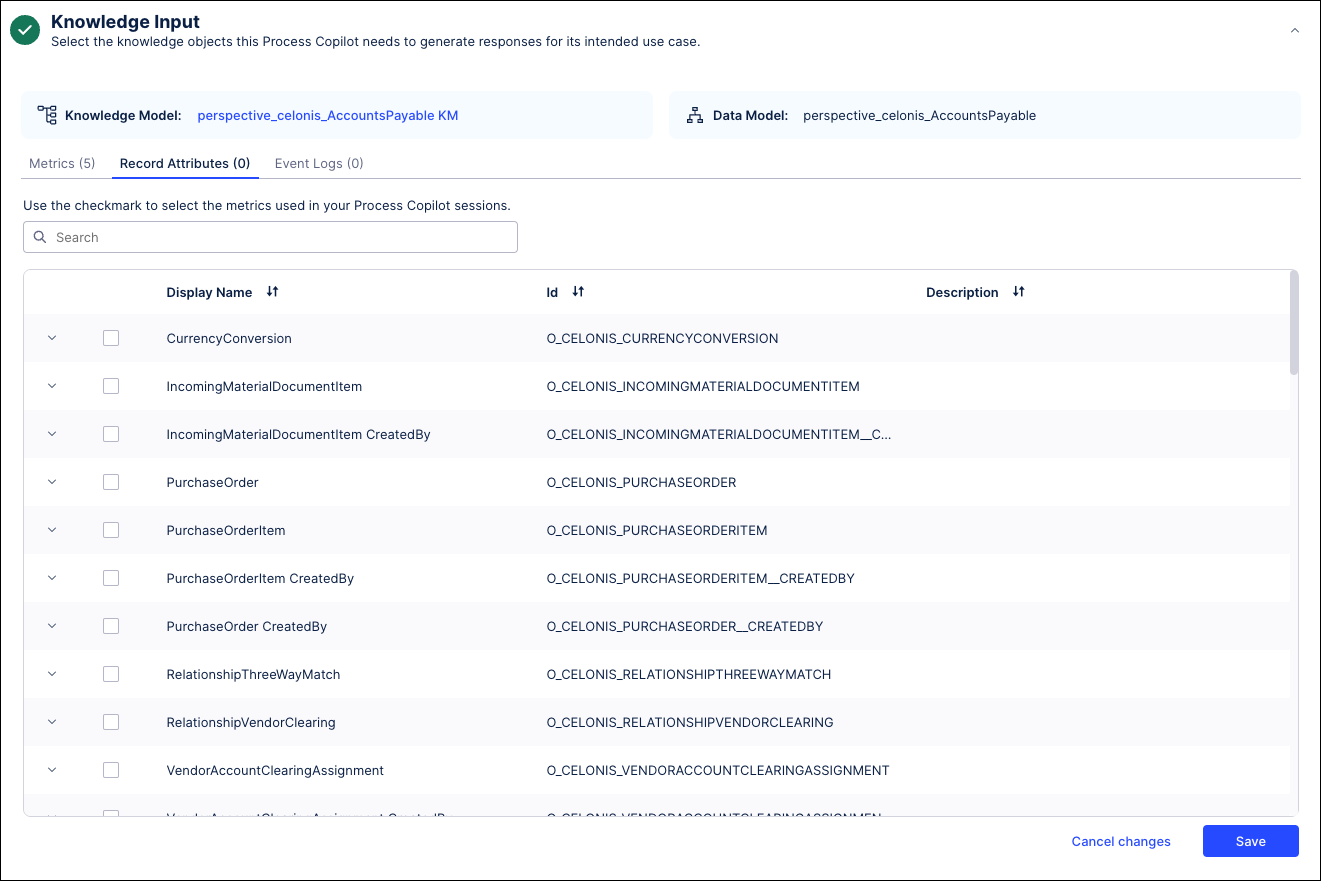This screenshot has height=881, width=1321.
Task: Click the Data Model structure icon
Action: tap(695, 116)
